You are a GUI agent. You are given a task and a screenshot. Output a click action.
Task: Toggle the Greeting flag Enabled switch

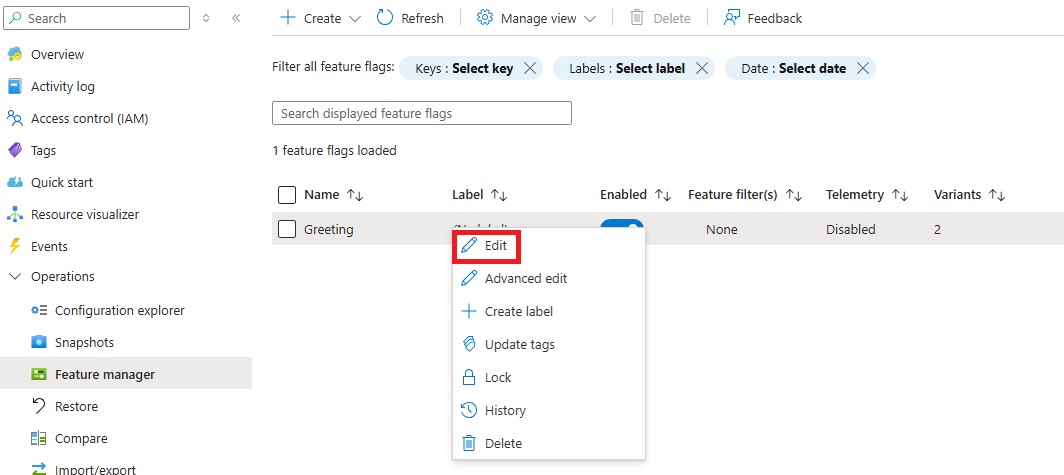coord(621,223)
